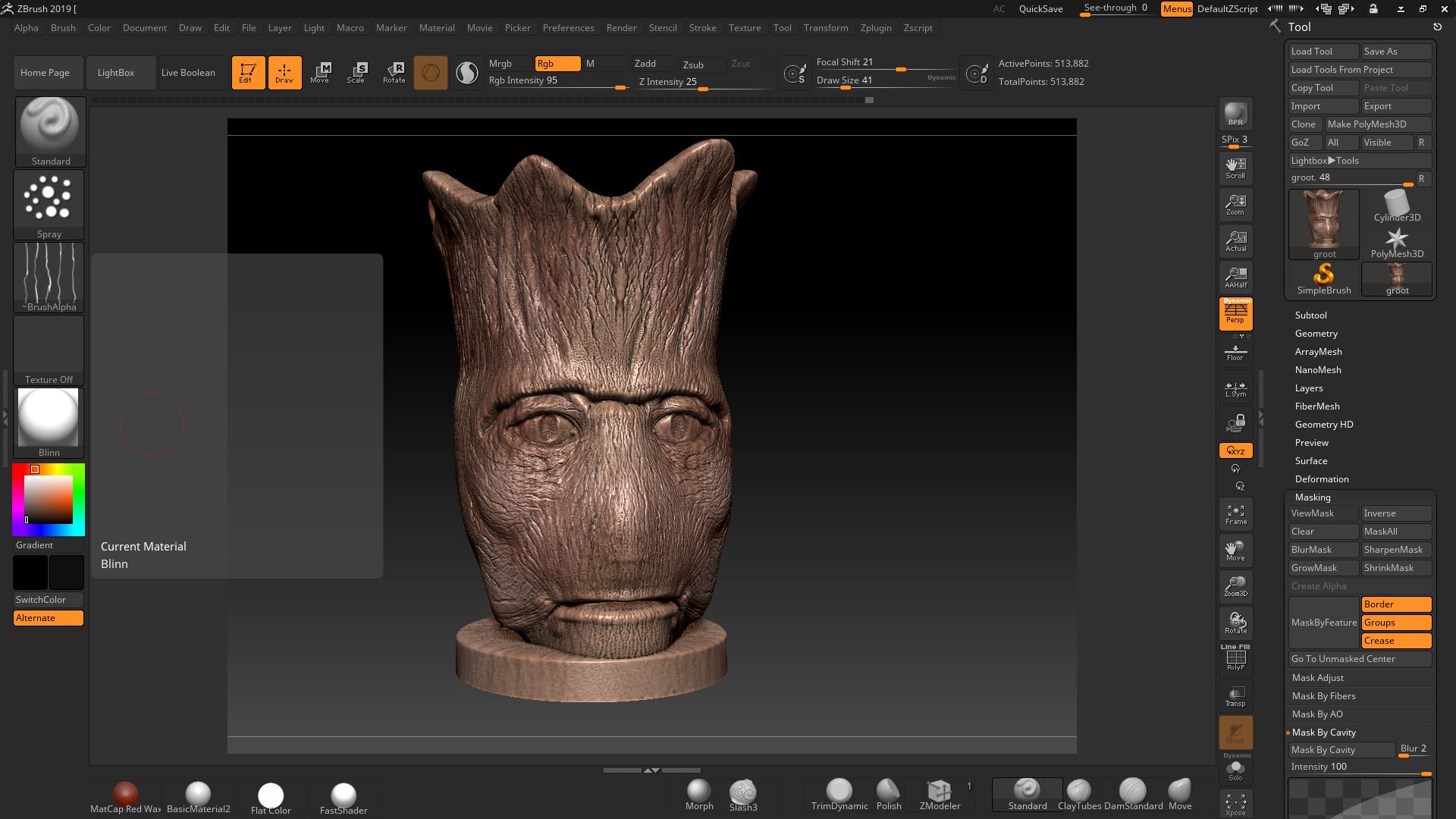
Task: Adjust Rgb Intensity slider
Action: click(557, 81)
